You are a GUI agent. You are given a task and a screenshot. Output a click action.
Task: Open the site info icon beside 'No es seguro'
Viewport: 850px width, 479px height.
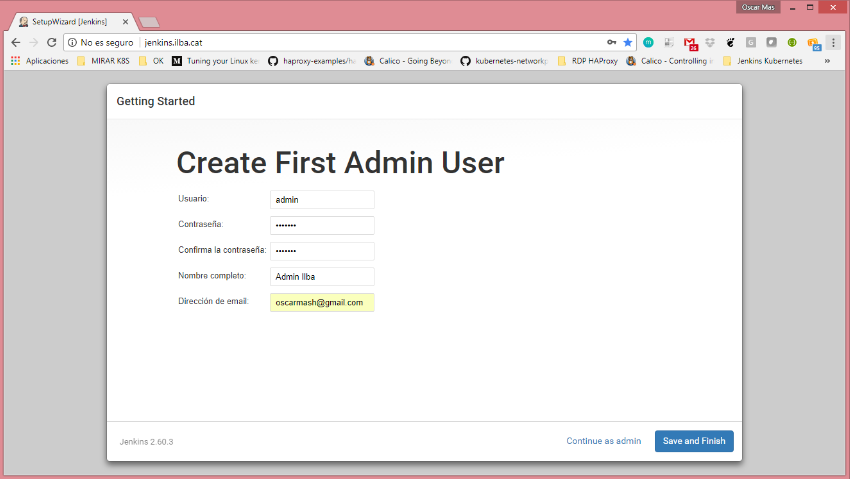click(x=72, y=42)
